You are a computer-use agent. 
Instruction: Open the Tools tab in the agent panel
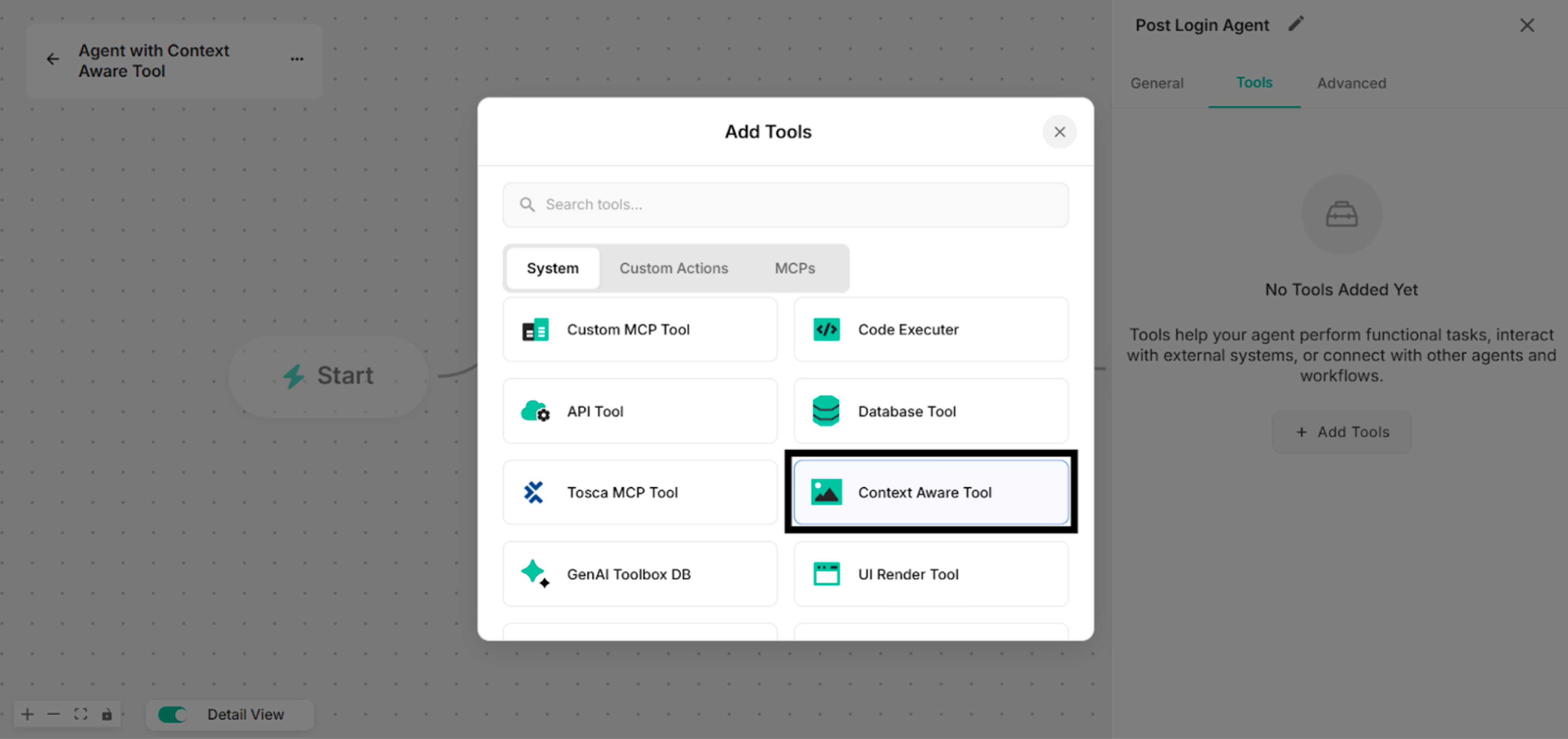[x=1254, y=83]
